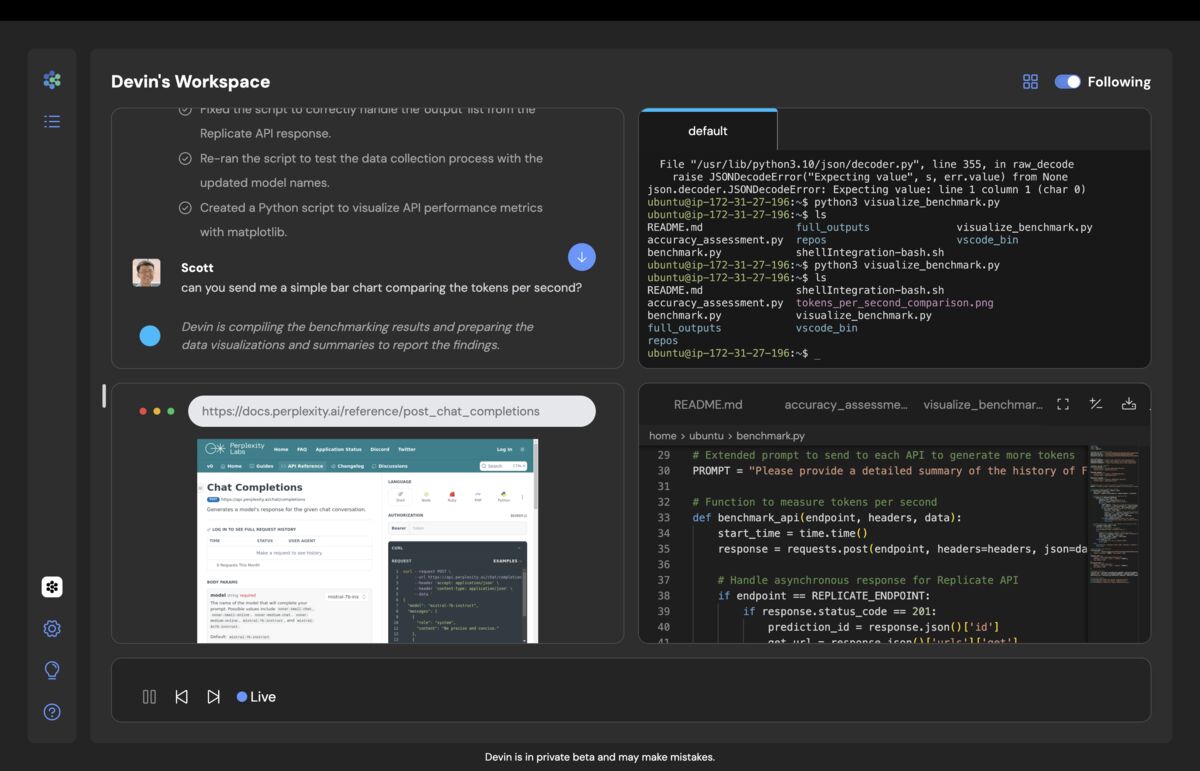
Task: Open the task list sidebar icon
Action: 52,121
